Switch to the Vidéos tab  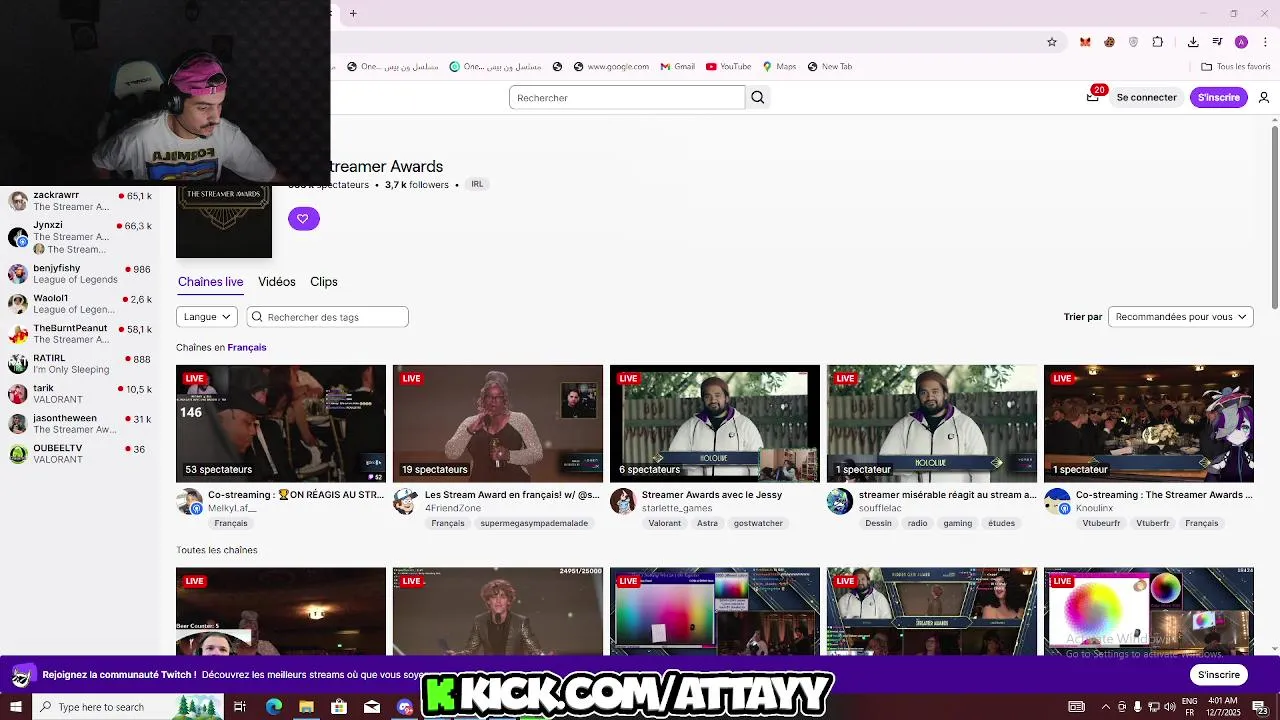(x=277, y=282)
